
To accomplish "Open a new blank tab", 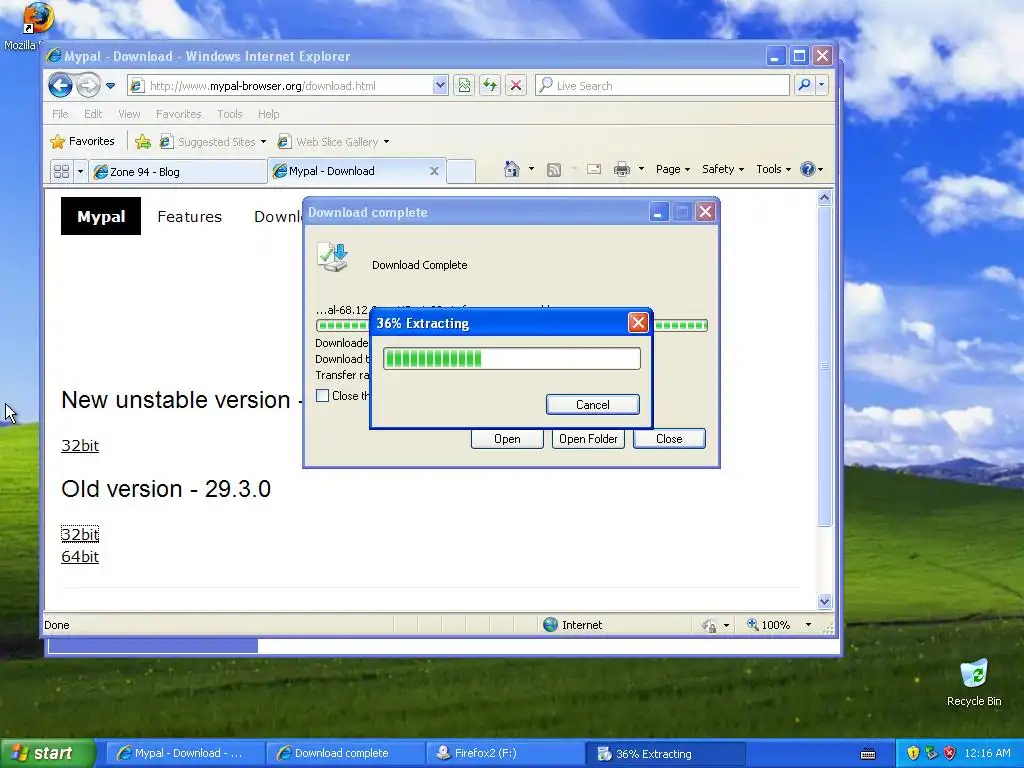I will [x=461, y=171].
